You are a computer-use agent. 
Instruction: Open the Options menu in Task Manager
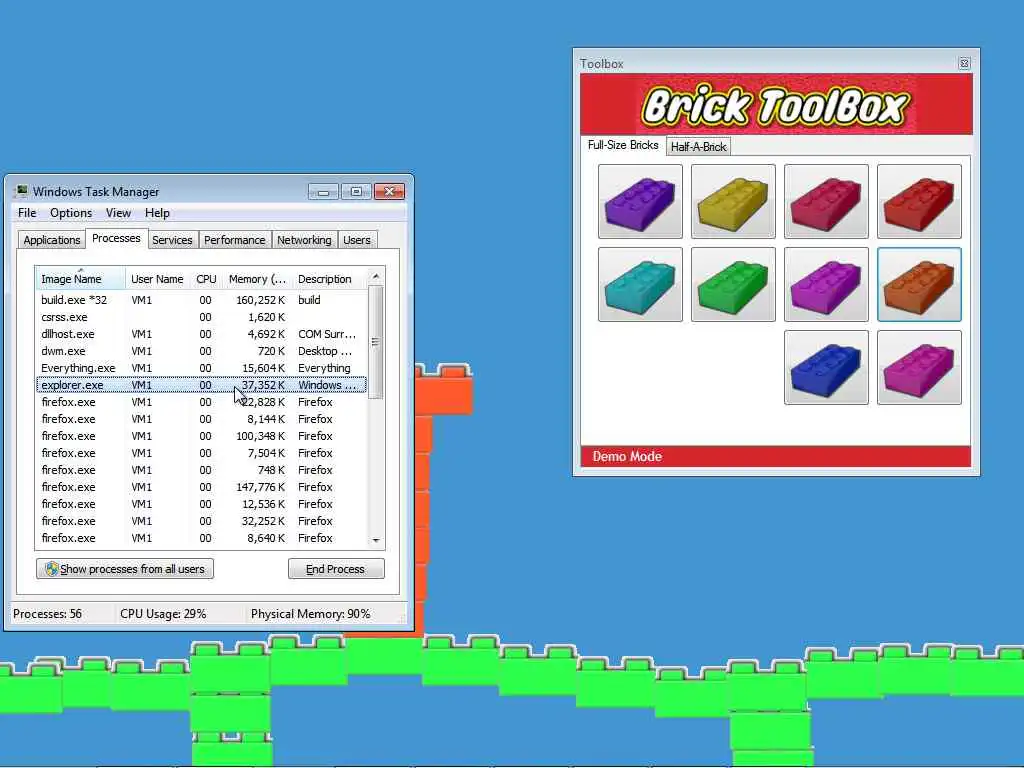[71, 213]
